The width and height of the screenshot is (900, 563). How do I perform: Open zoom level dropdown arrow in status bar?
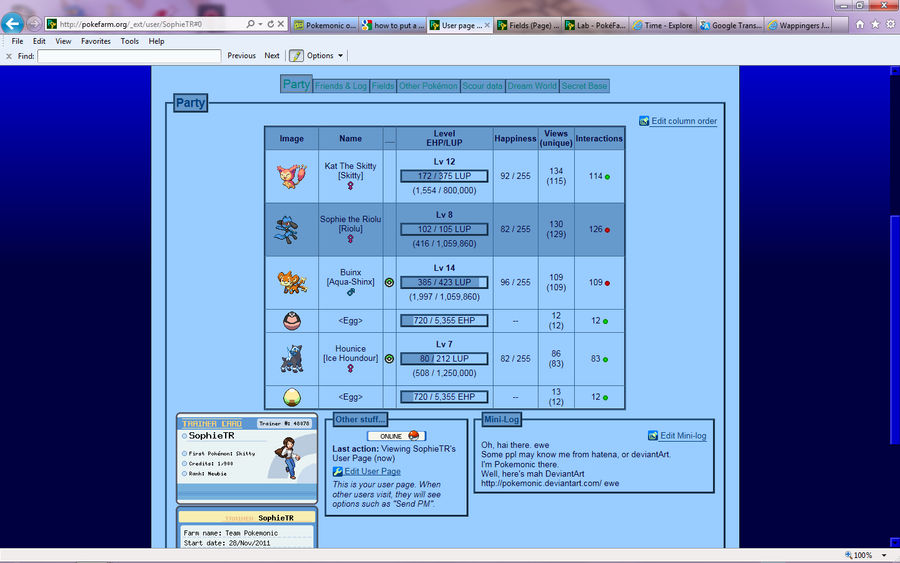pos(884,555)
